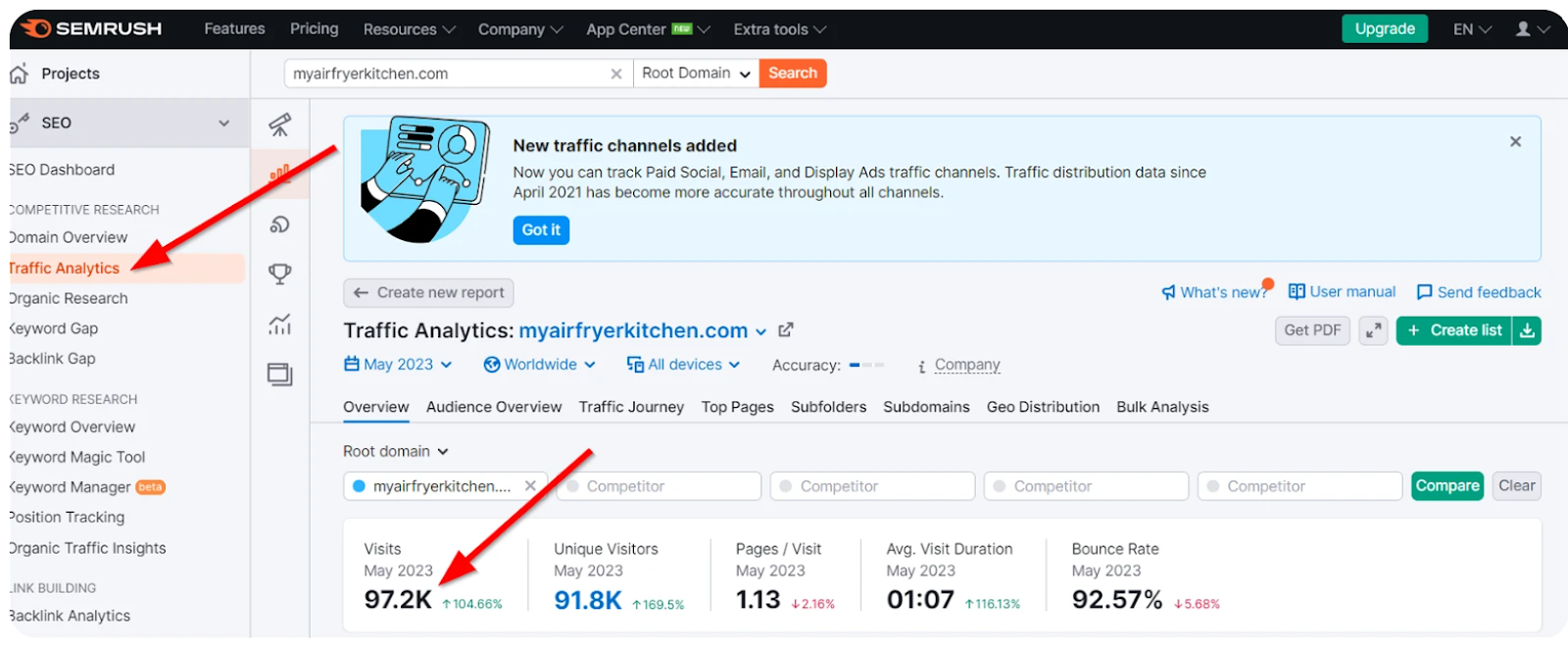This screenshot has height=648, width=1568.
Task: Open Backlink Gap in sidebar
Action: click(x=53, y=359)
